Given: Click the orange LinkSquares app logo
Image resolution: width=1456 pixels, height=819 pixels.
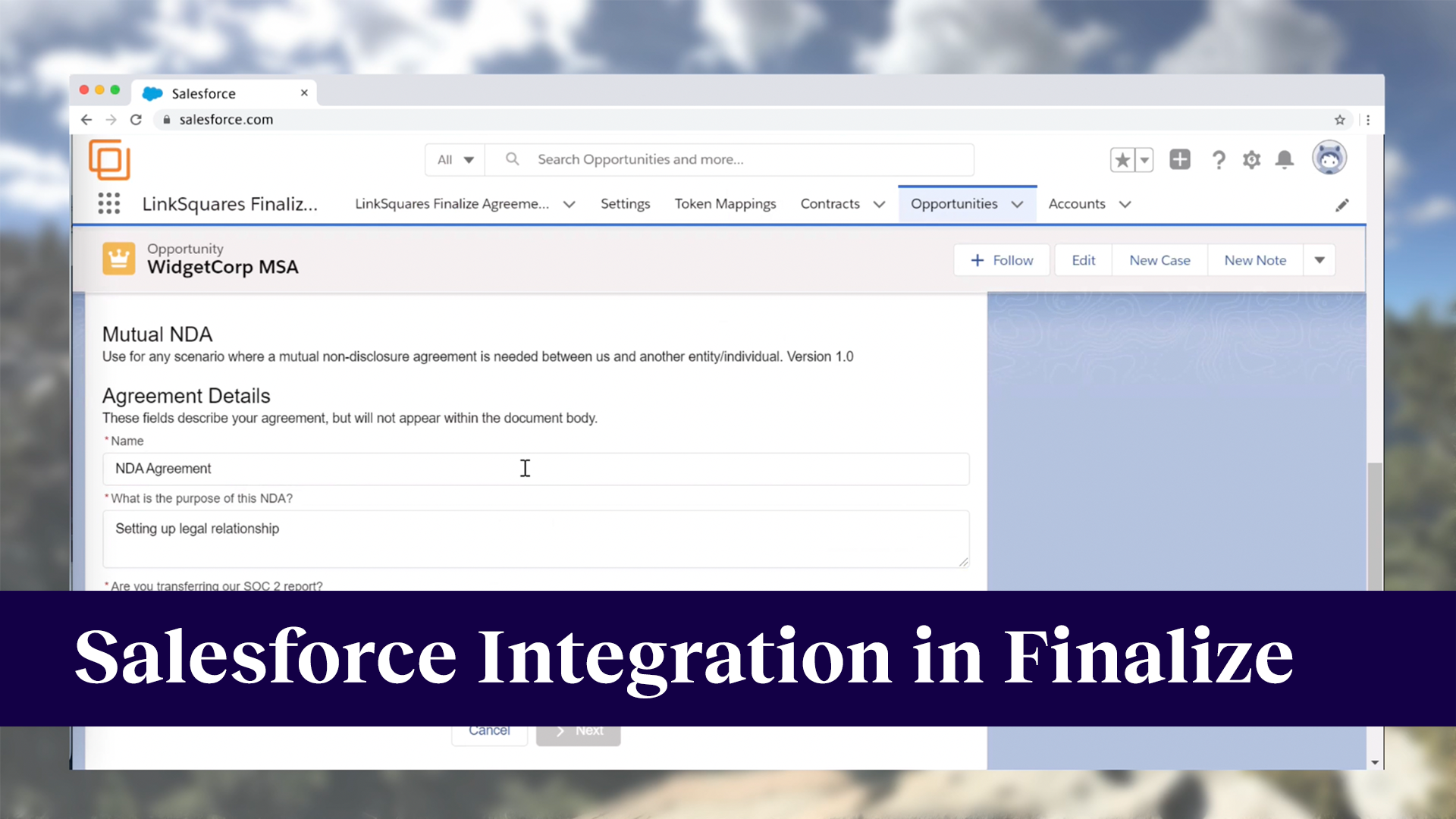Looking at the screenshot, I should [110, 160].
